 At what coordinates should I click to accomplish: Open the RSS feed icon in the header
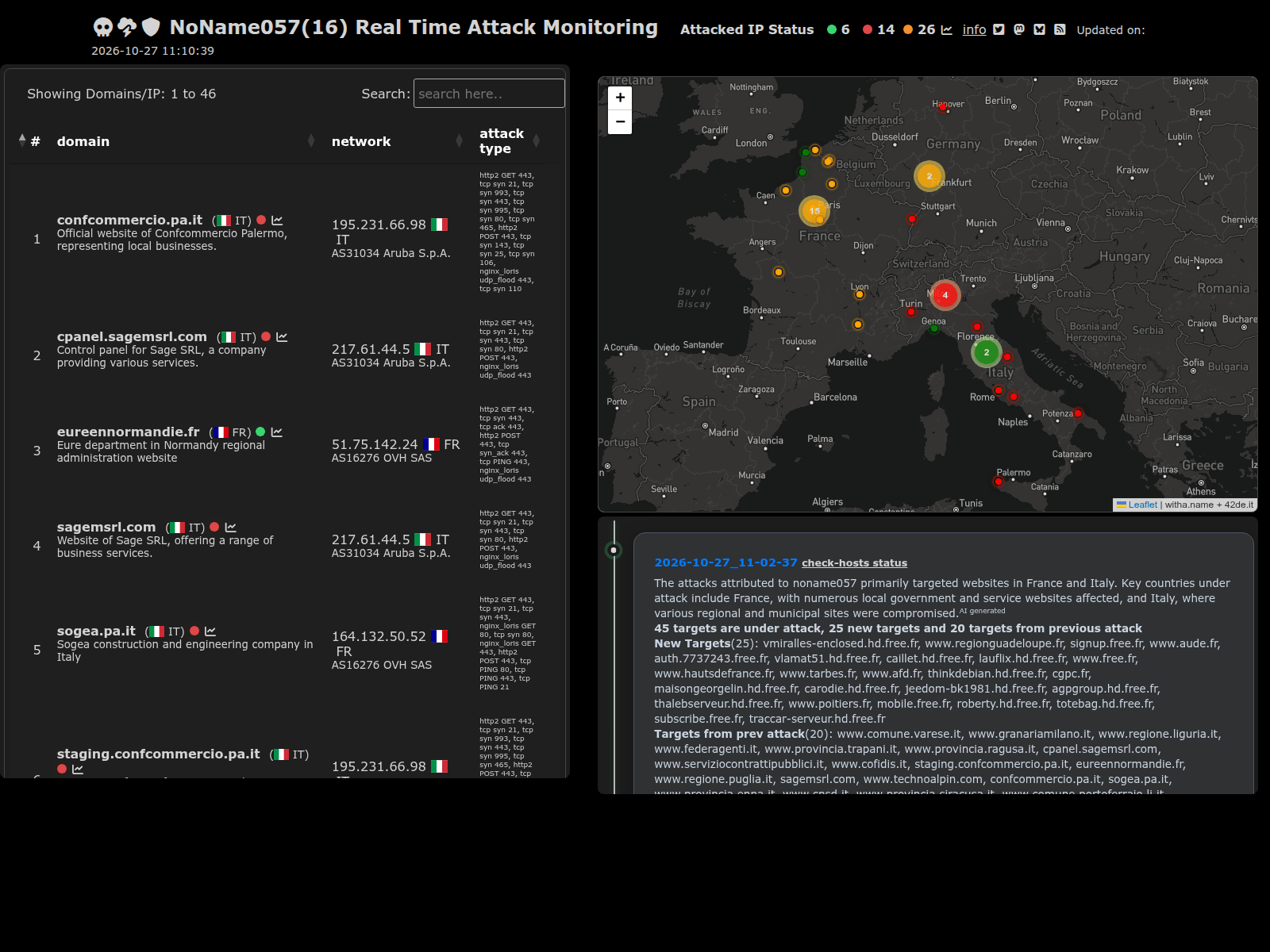click(1060, 29)
